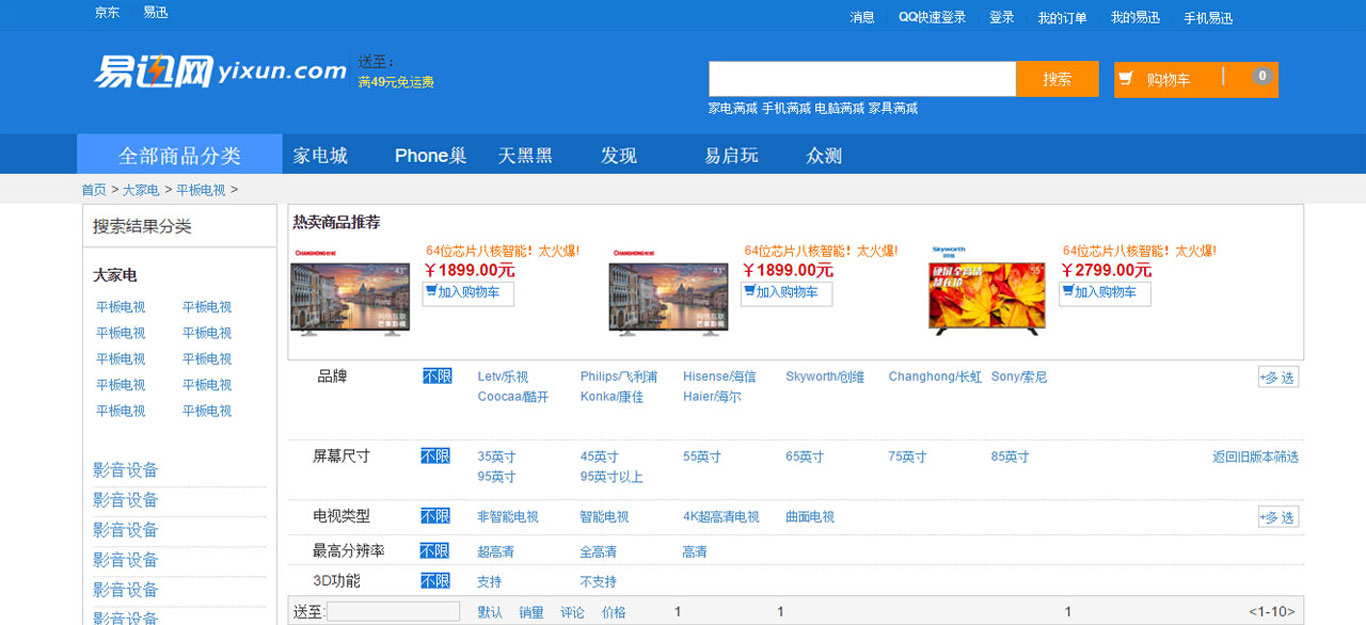
Task: Select 不限 in the 品牌 row
Action: click(x=437, y=376)
